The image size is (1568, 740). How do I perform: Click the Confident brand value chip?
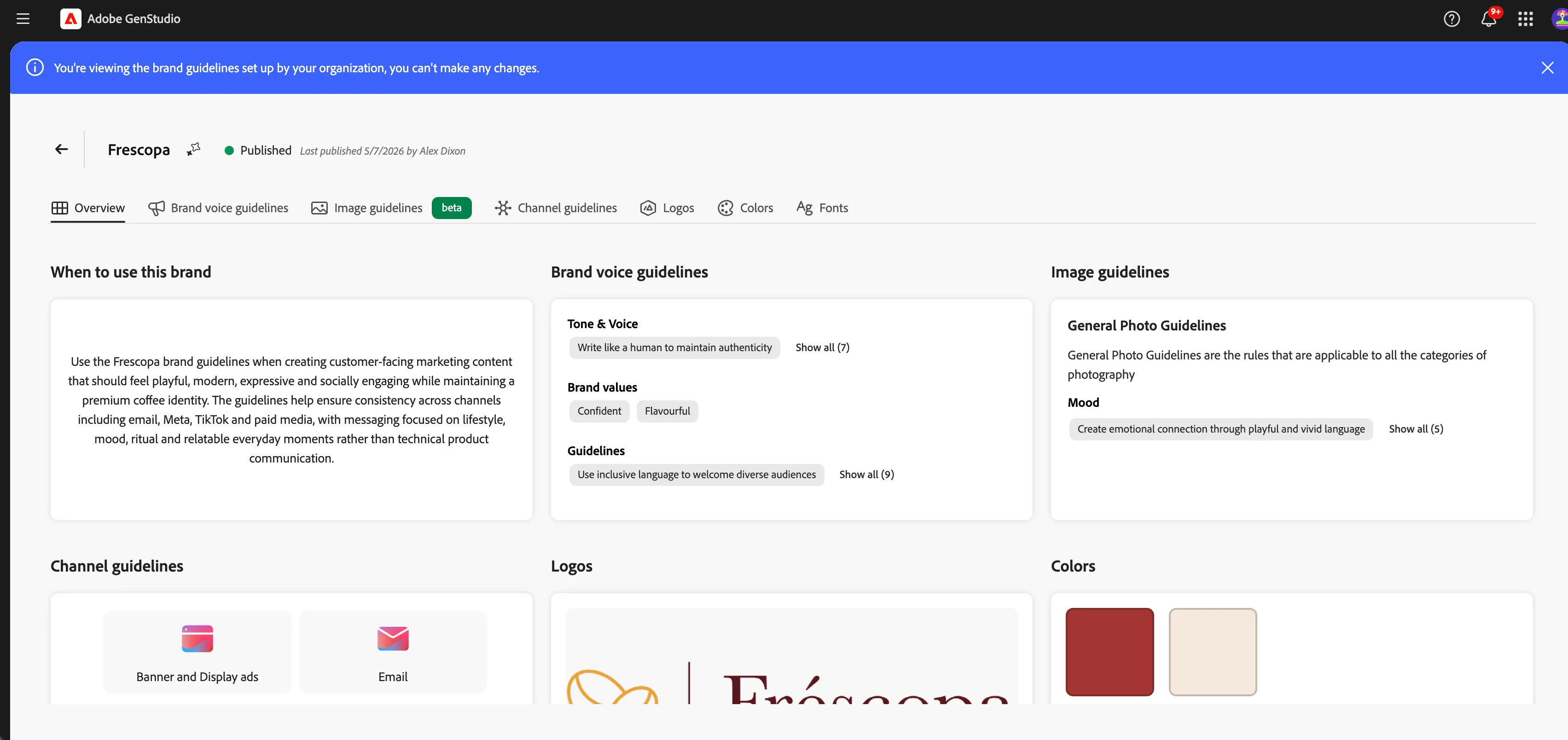pos(599,411)
